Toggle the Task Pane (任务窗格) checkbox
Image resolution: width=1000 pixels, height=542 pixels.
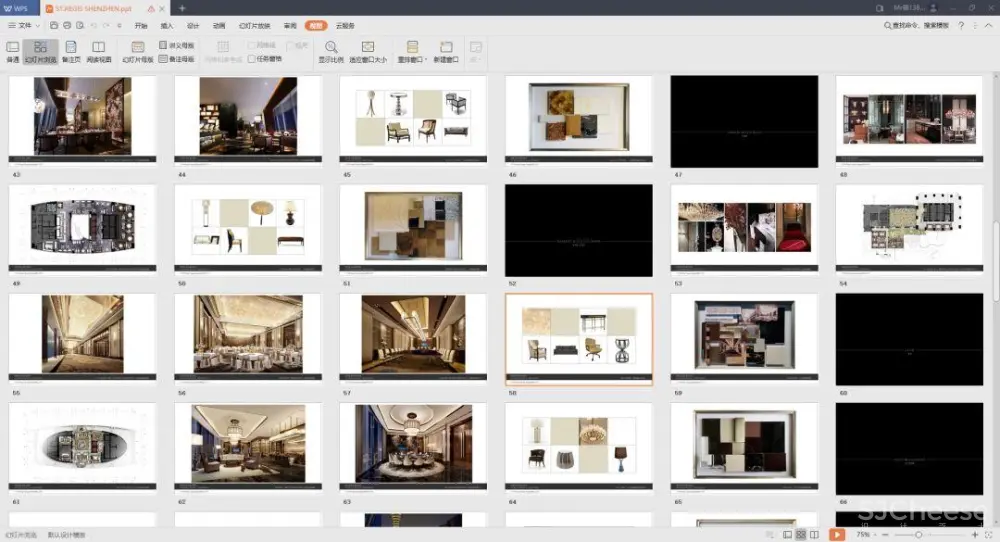252,59
